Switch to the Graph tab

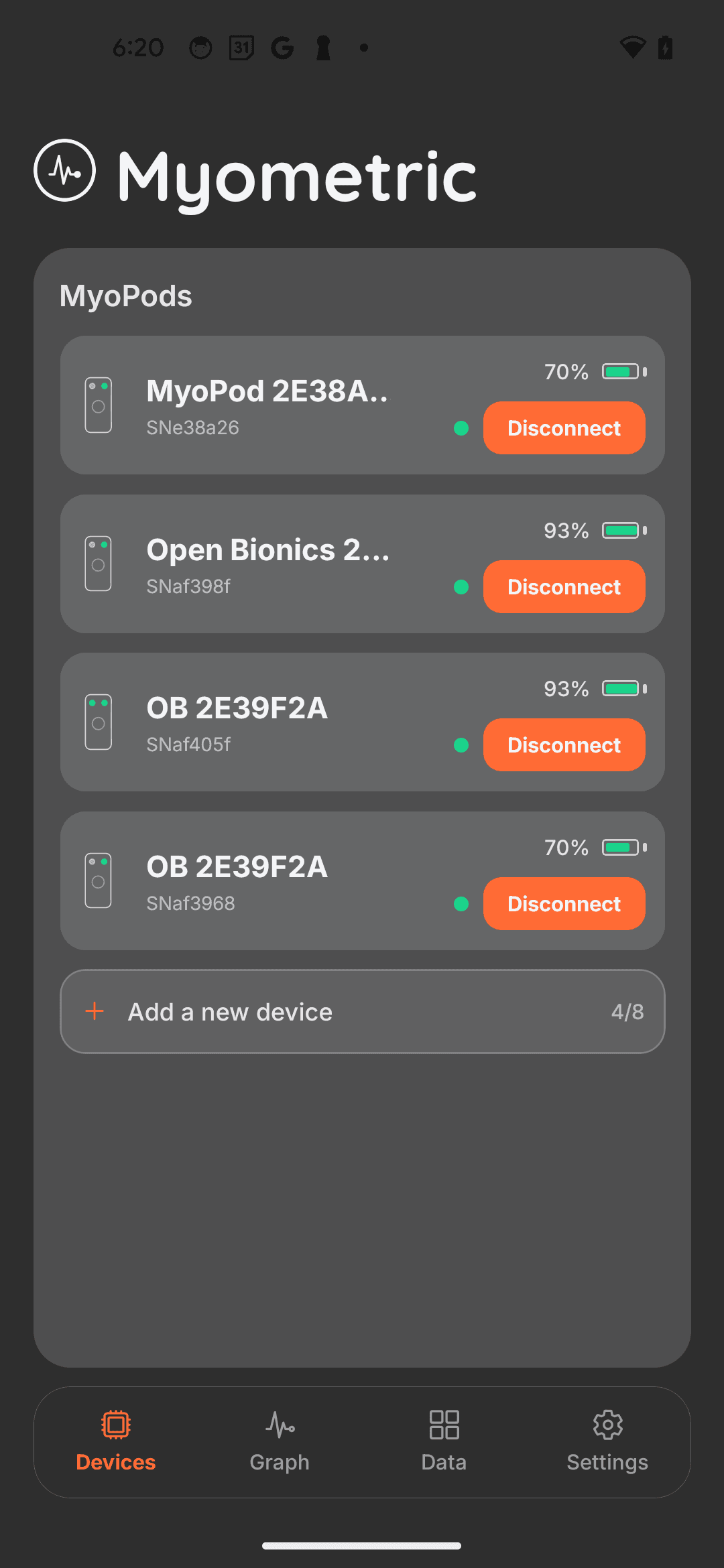280,1441
